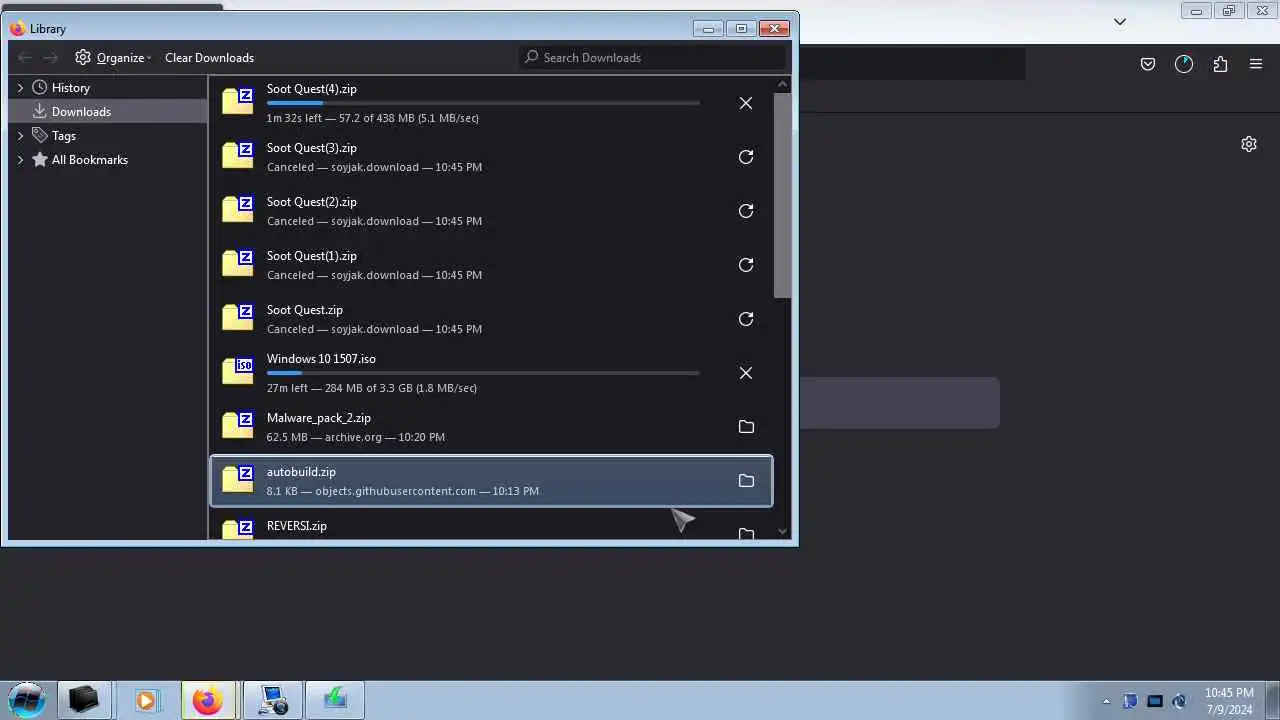Open Firefox hamburger application menu

[1256, 64]
